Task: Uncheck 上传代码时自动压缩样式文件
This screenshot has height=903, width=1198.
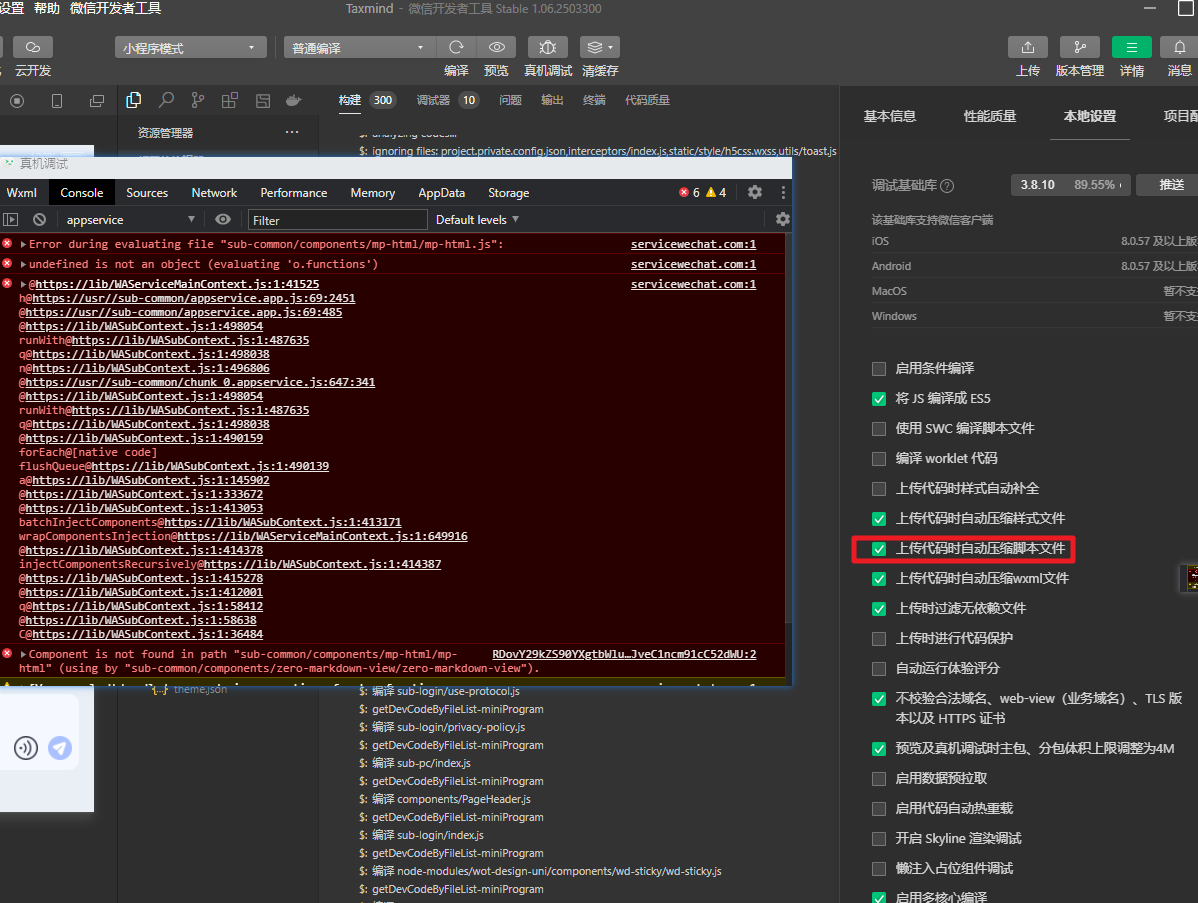Action: [x=879, y=519]
